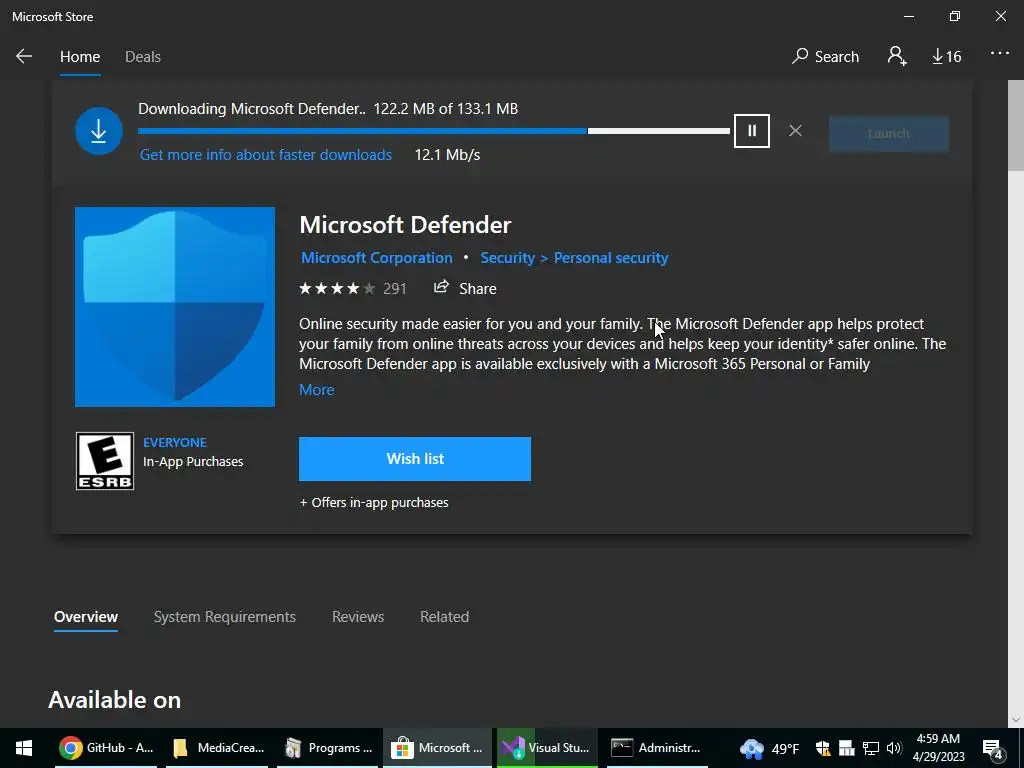Click the greyed-out Launch button
This screenshot has height=768, width=1024.
click(x=889, y=133)
